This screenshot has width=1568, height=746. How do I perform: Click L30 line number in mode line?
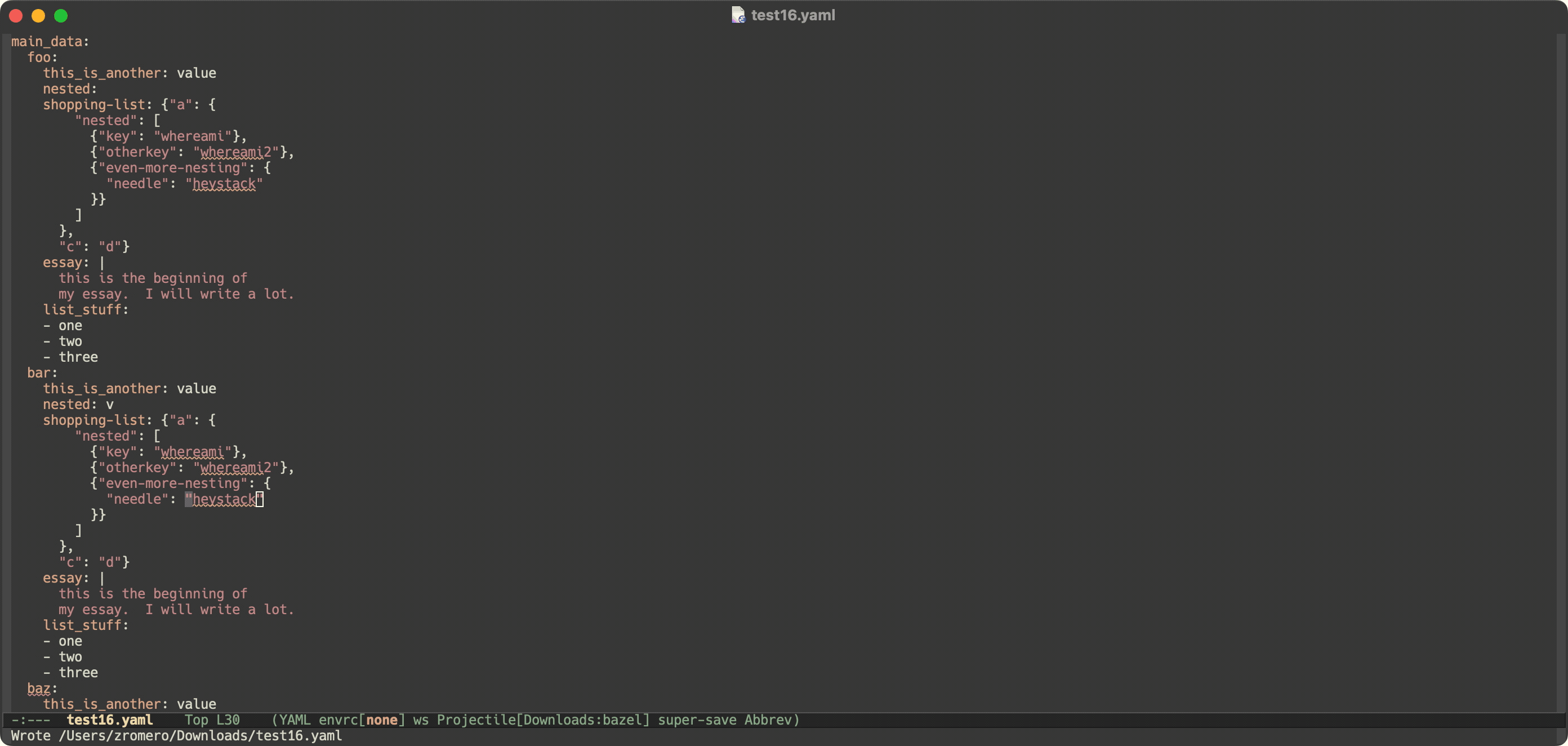pos(228,720)
